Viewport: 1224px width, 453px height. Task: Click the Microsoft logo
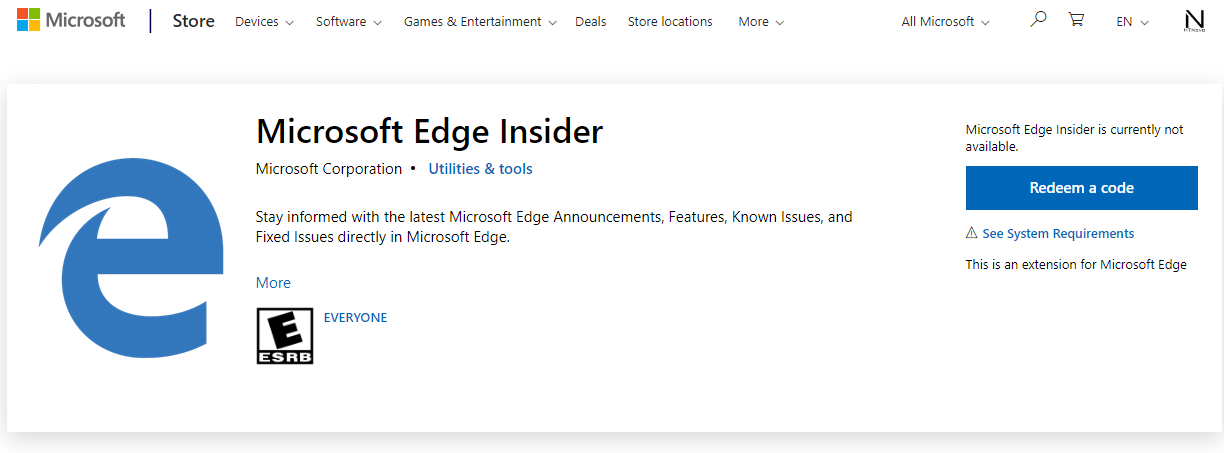[x=71, y=20]
